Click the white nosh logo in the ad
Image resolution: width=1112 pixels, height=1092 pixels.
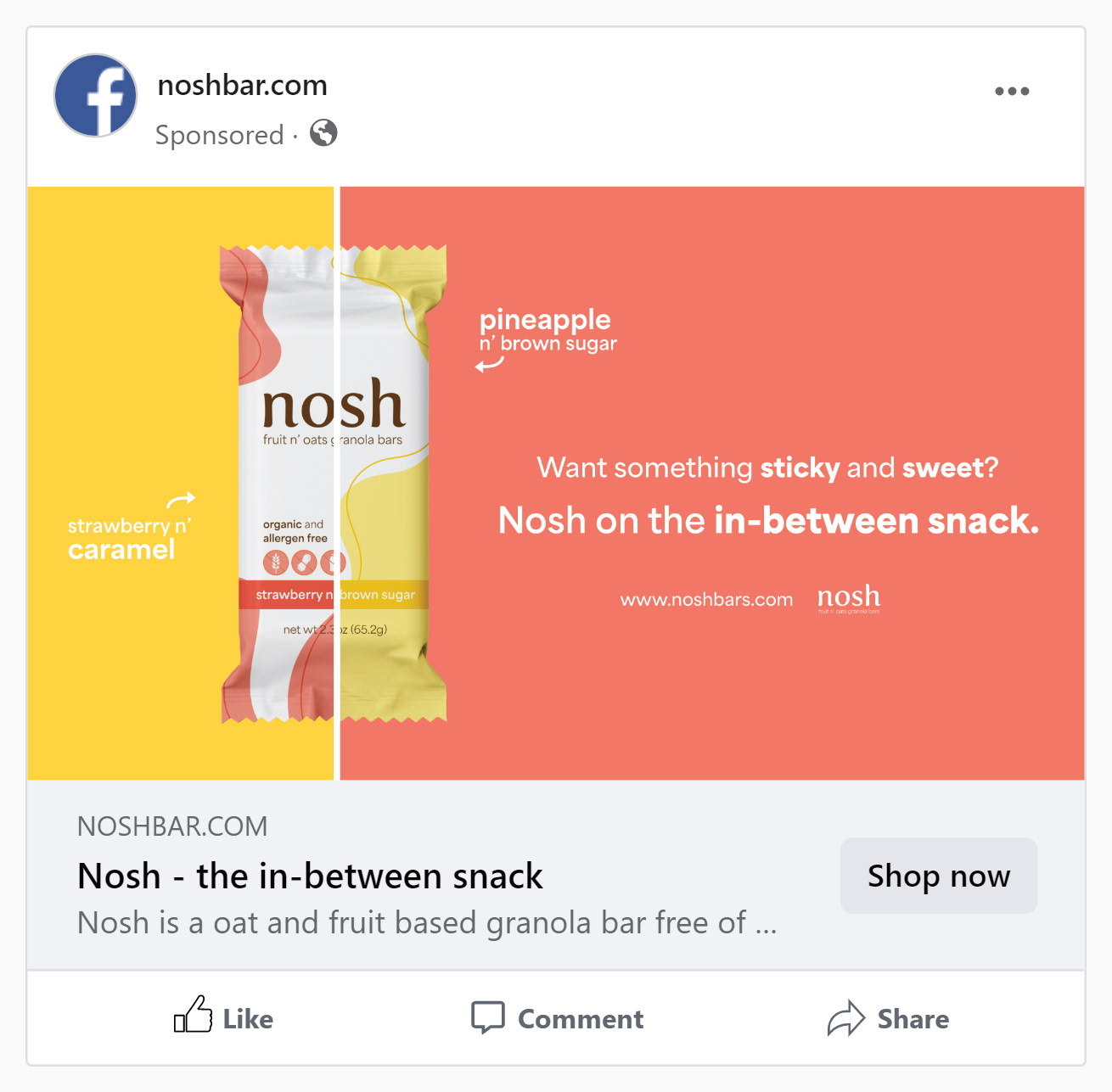coord(849,598)
